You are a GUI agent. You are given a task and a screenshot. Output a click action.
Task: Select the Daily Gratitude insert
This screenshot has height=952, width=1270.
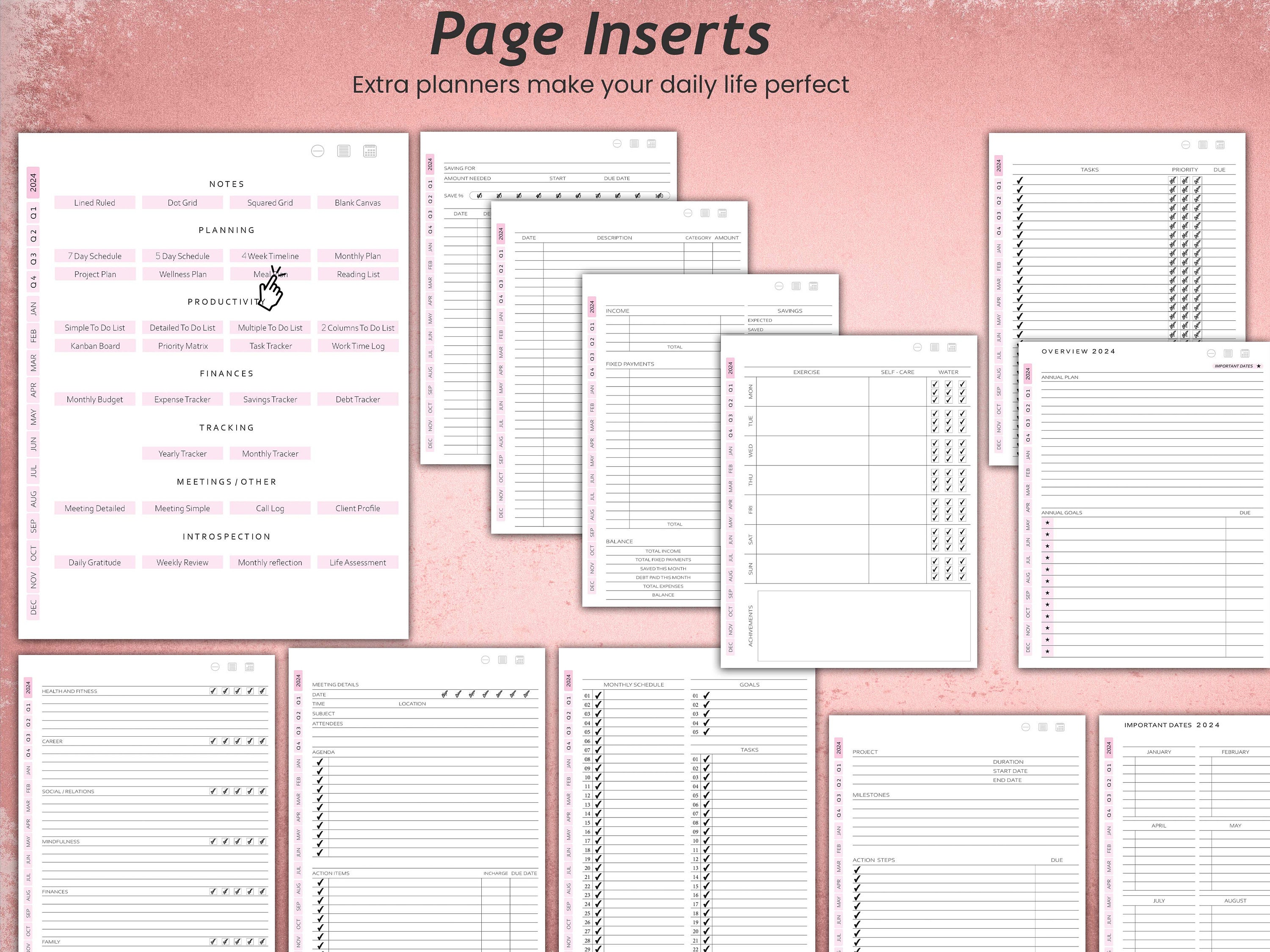point(94,562)
